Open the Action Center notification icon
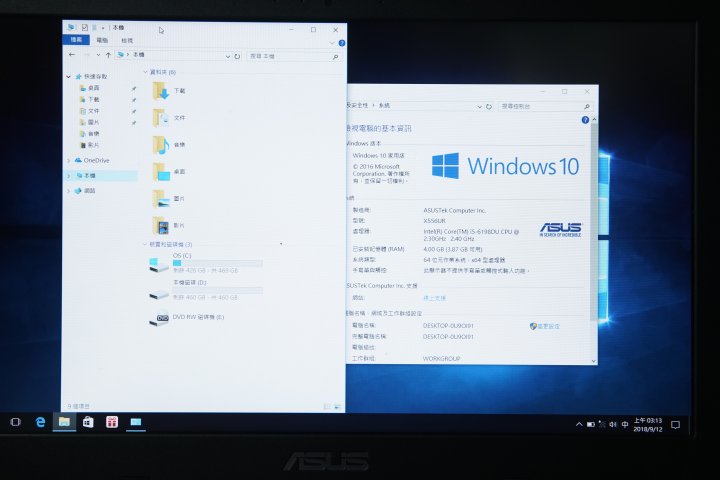The width and height of the screenshot is (720, 480). (x=675, y=424)
